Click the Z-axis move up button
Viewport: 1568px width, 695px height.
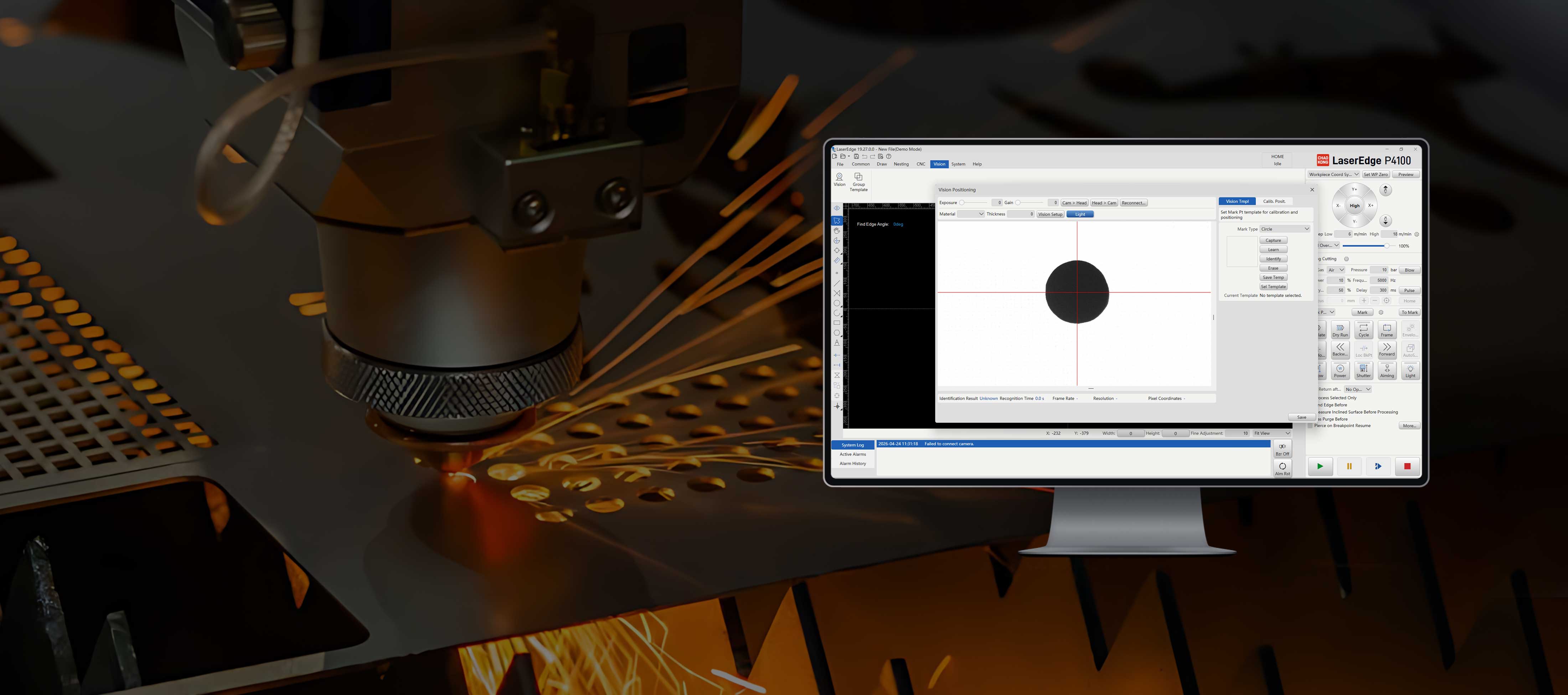[1386, 190]
